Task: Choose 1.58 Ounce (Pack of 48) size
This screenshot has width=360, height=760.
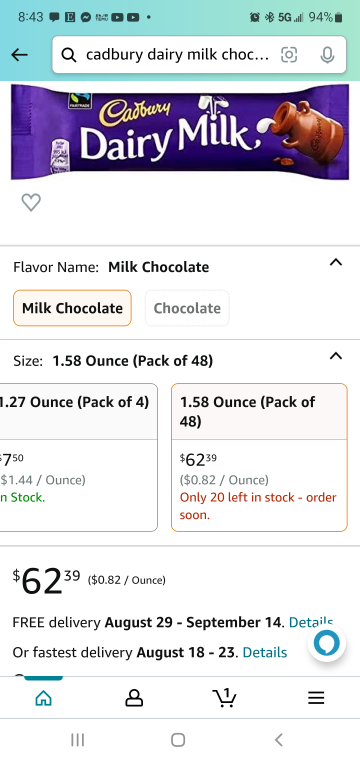Action: click(259, 458)
